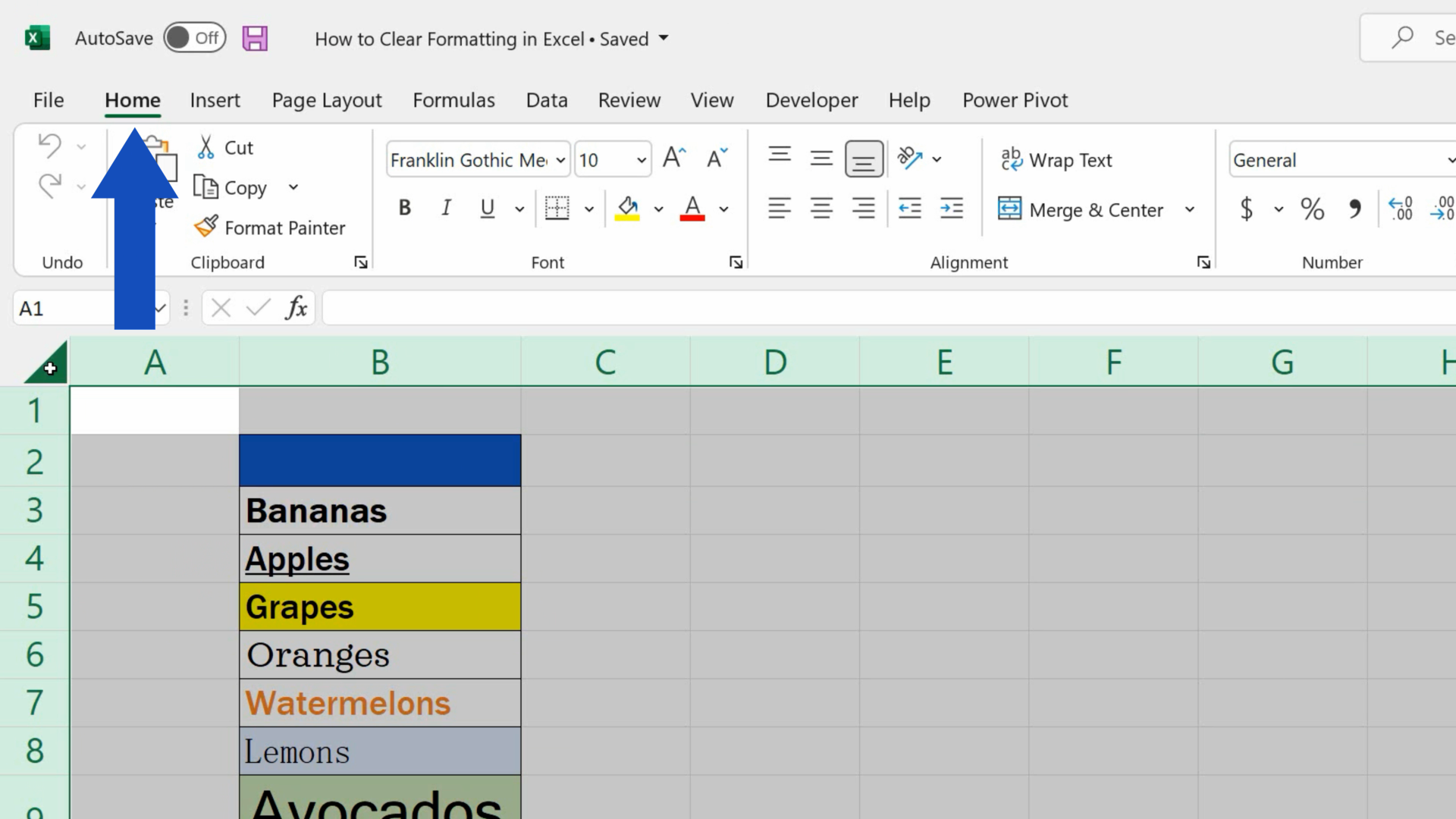Screen dimensions: 1456x819
Task: Click the Format Painter icon
Action: (205, 227)
